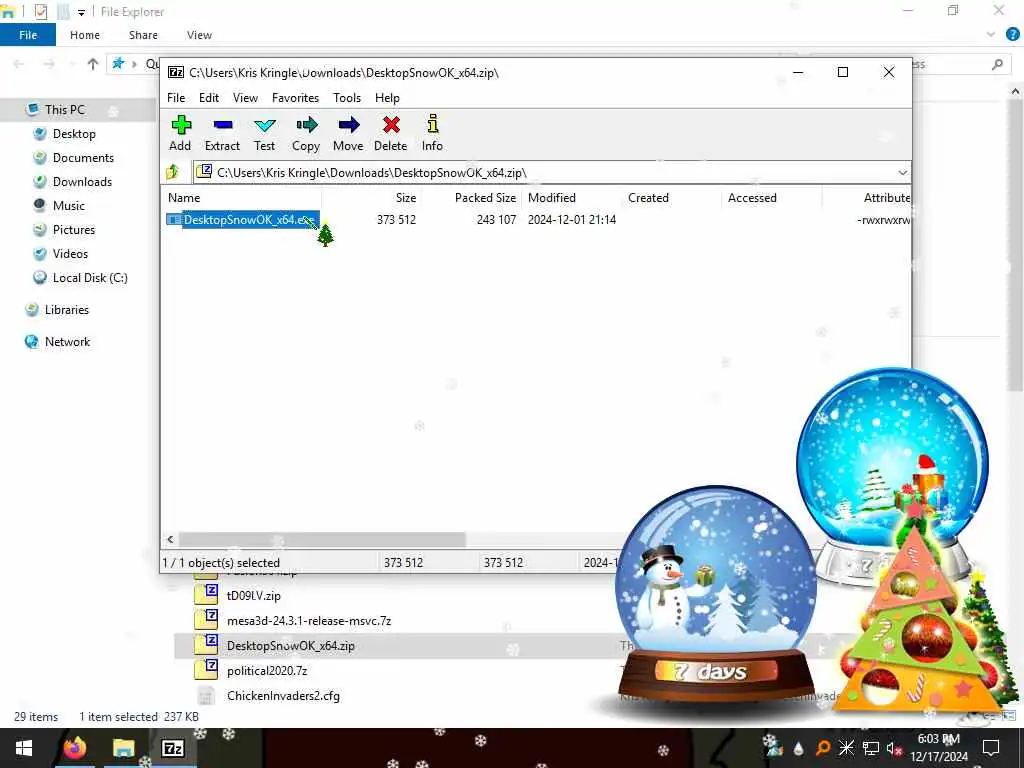Click the red Delete icon
The image size is (1024, 768).
click(391, 133)
